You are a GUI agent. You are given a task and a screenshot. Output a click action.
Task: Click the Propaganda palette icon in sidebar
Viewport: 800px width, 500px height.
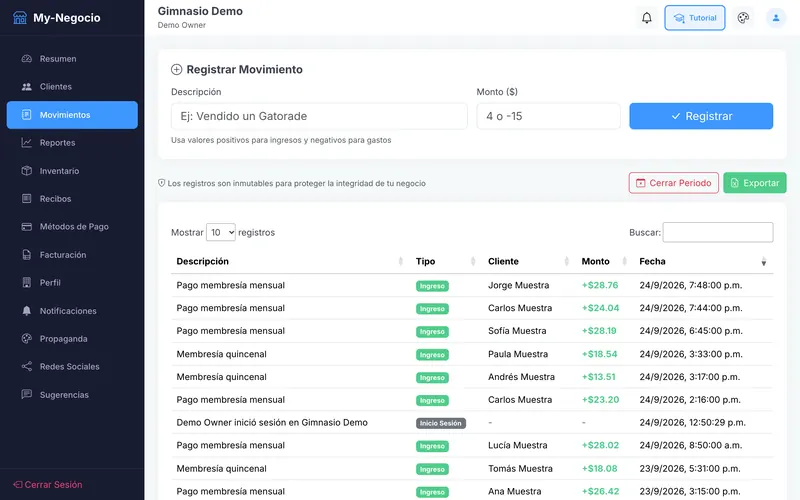27,339
